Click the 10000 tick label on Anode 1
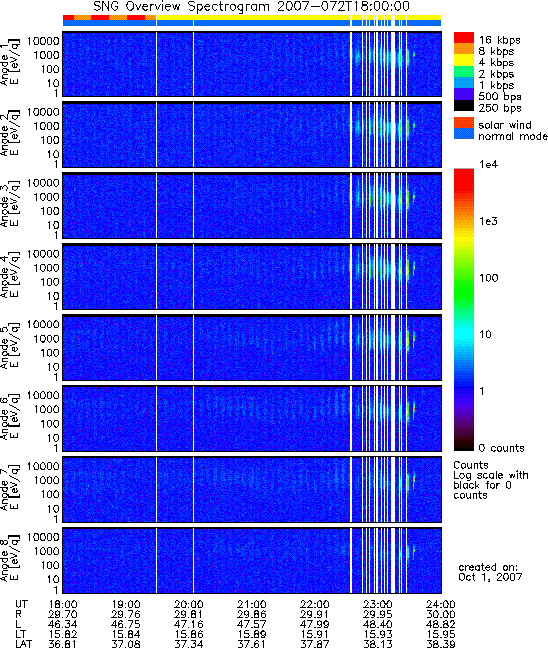Viewport: 548px width, 648px height. pyautogui.click(x=43, y=41)
